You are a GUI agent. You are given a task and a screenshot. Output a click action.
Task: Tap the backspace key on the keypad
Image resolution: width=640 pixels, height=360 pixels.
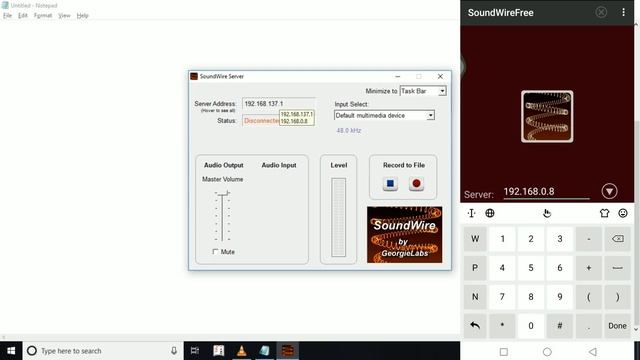click(618, 239)
